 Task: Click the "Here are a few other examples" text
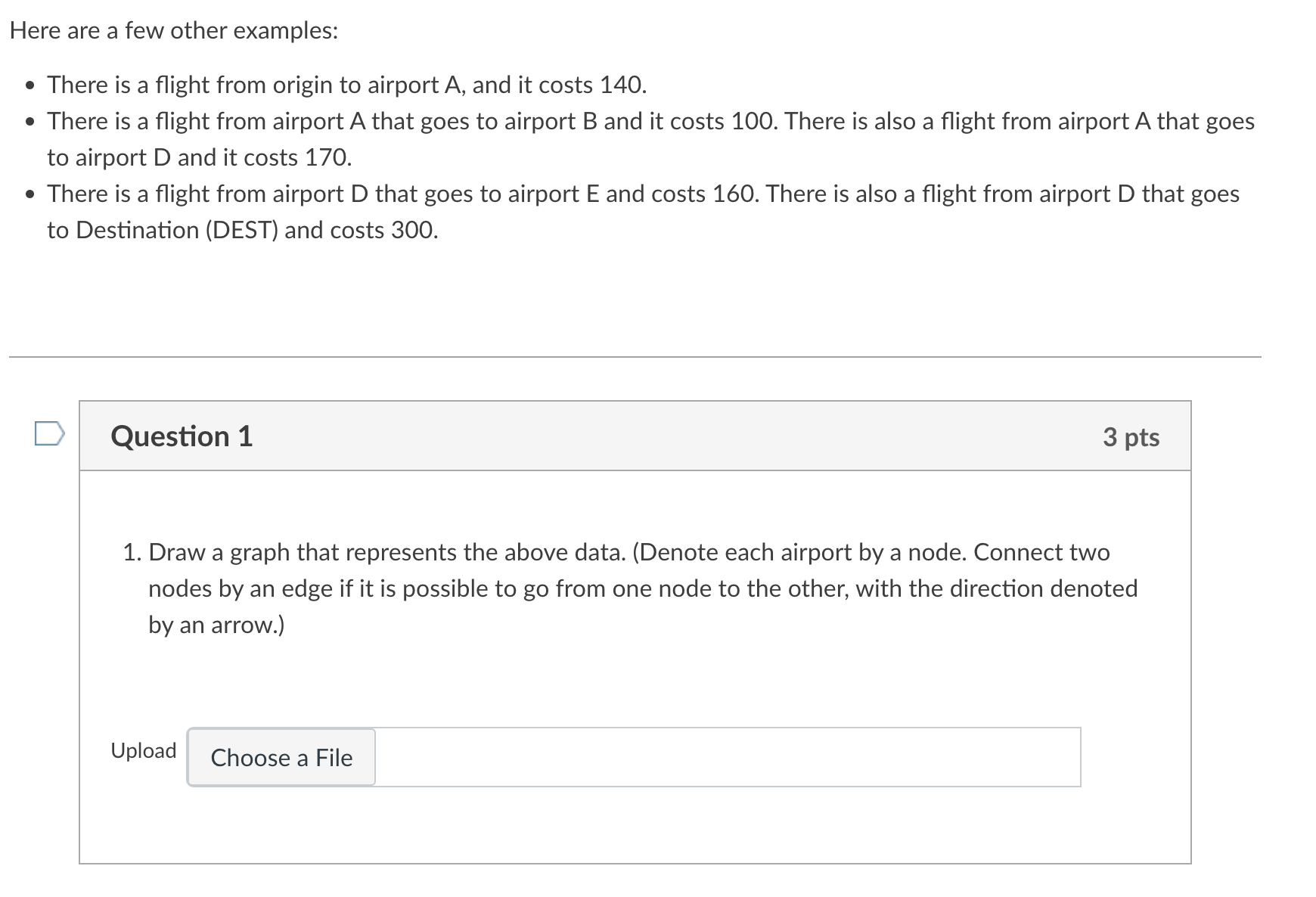174,31
